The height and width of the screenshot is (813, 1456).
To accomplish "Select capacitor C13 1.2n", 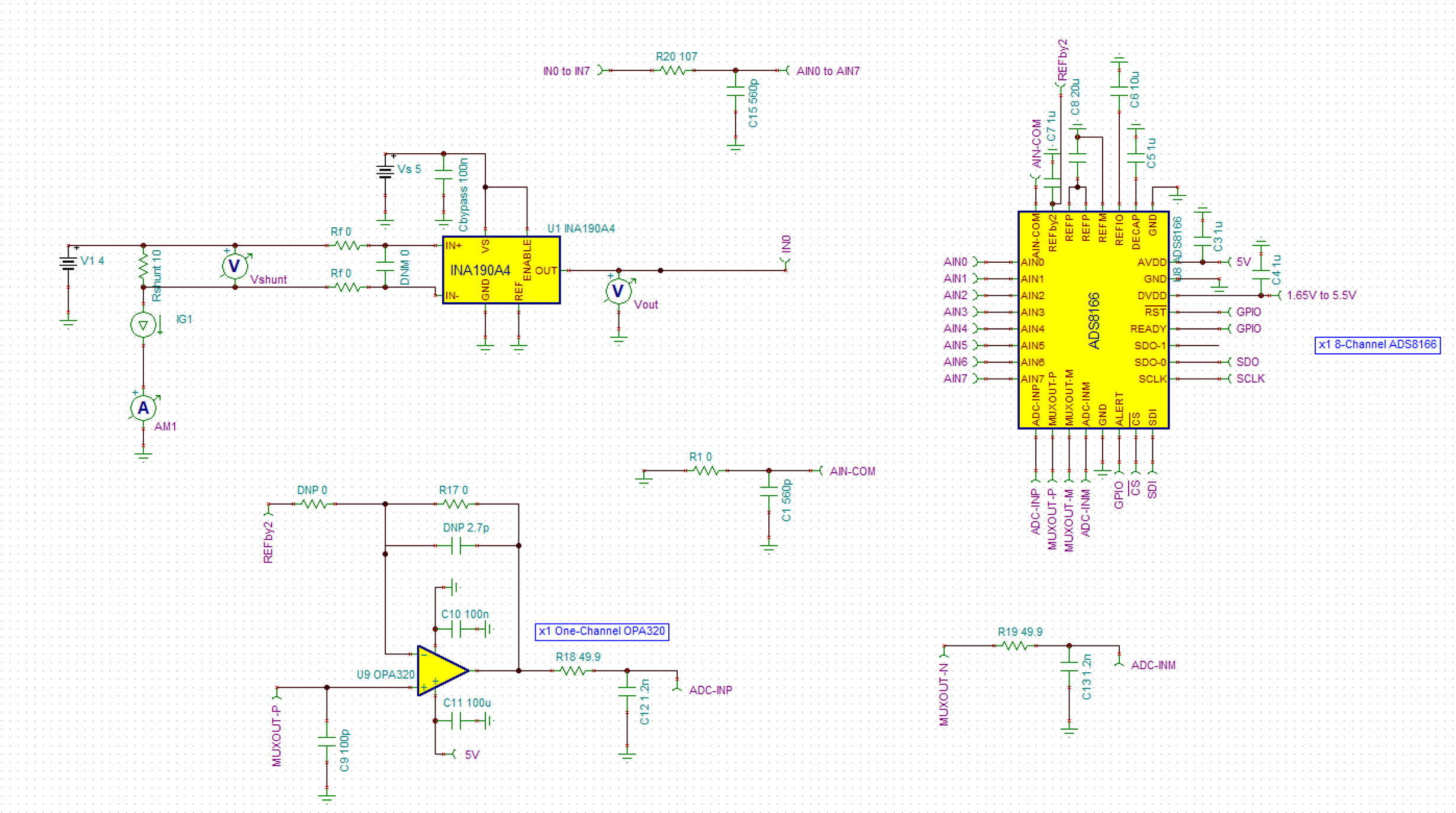I will 1069,667.
